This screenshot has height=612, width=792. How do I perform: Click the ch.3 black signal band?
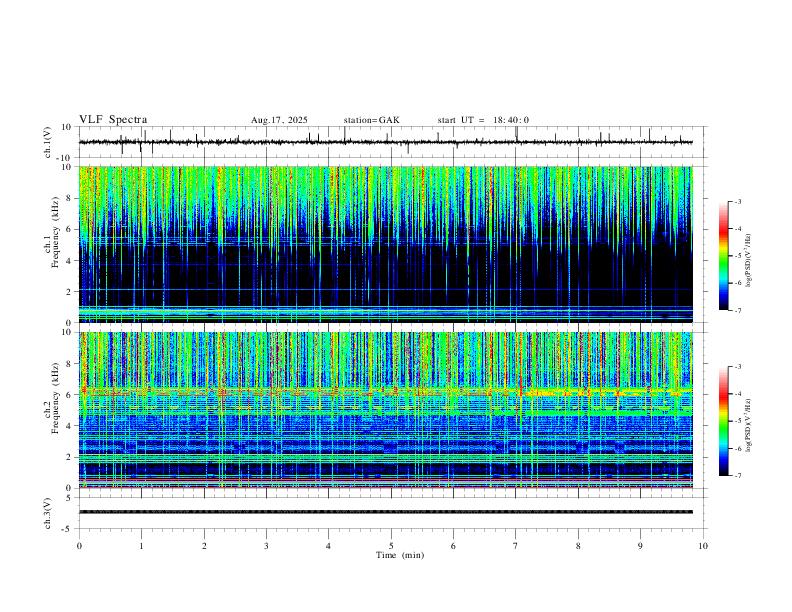point(385,512)
